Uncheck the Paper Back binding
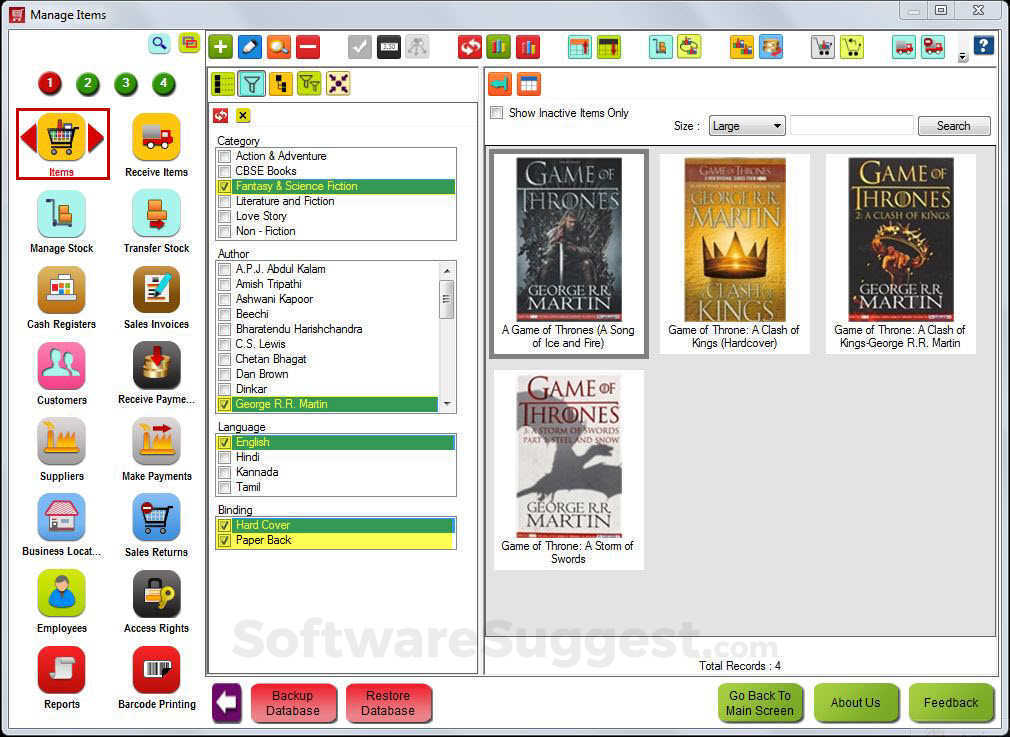Image resolution: width=1010 pixels, height=737 pixels. 225,541
